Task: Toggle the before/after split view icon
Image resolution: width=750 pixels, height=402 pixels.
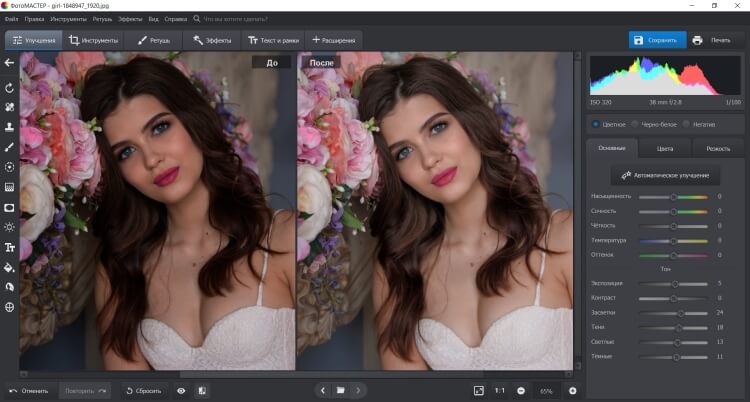Action: pyautogui.click(x=202, y=390)
